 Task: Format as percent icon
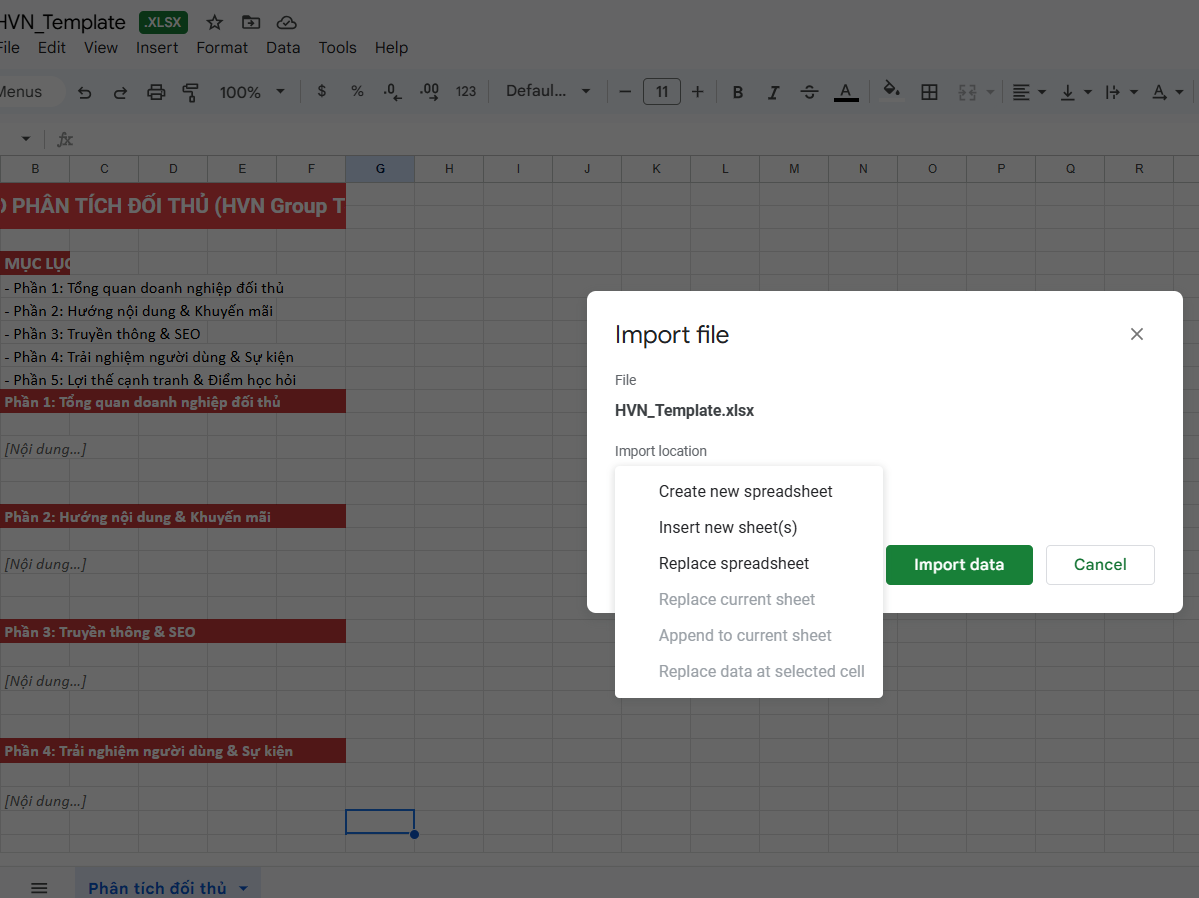pos(357,91)
